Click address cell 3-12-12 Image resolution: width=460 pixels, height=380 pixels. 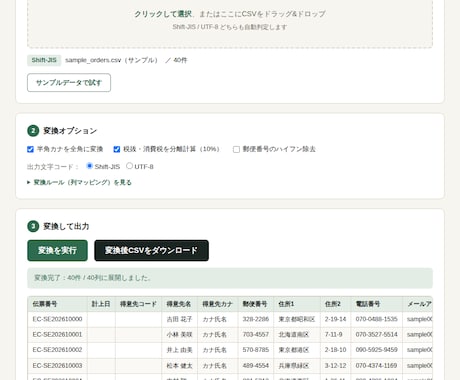(x=335, y=366)
